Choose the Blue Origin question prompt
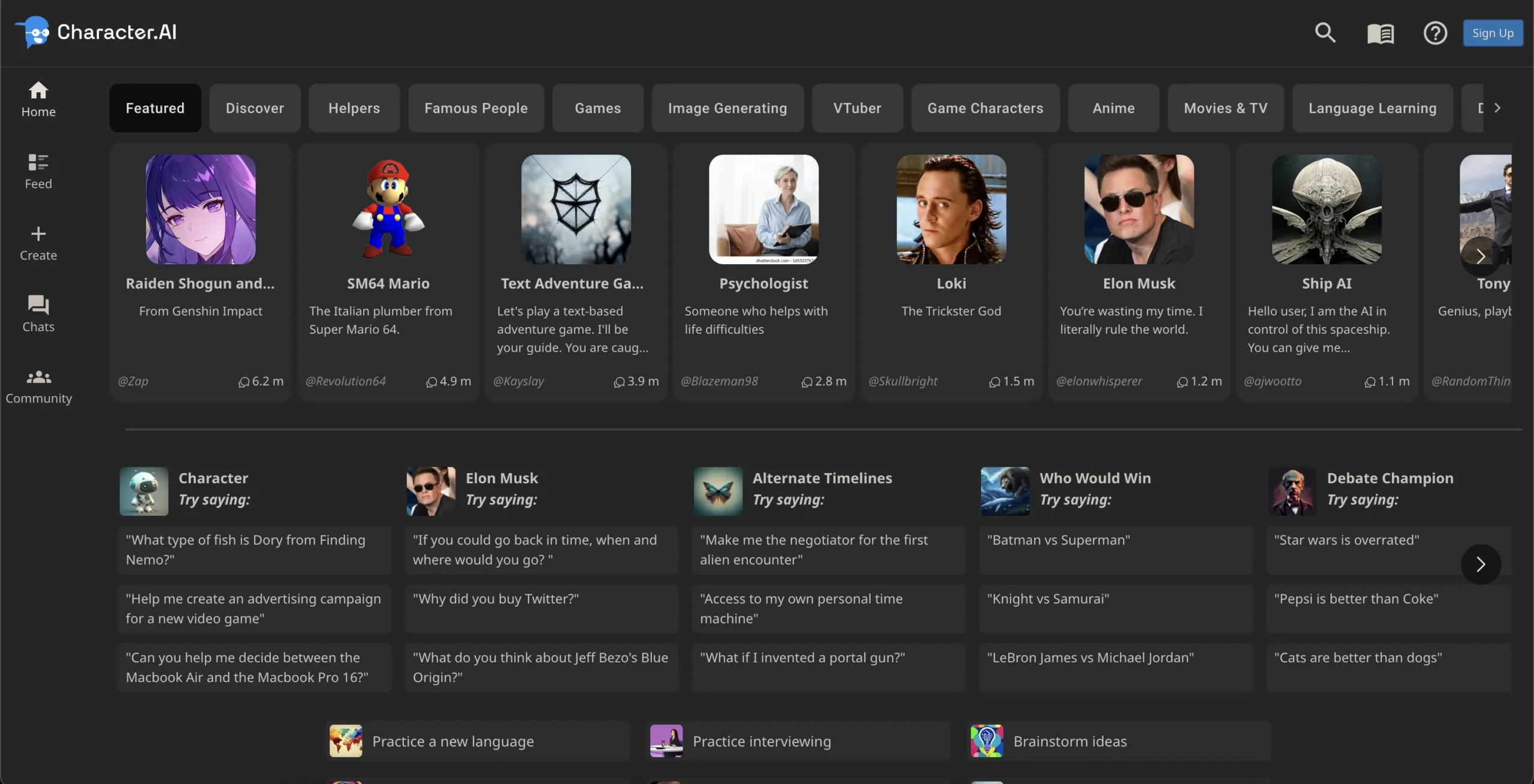Viewport: 1534px width, 784px height. 542,667
